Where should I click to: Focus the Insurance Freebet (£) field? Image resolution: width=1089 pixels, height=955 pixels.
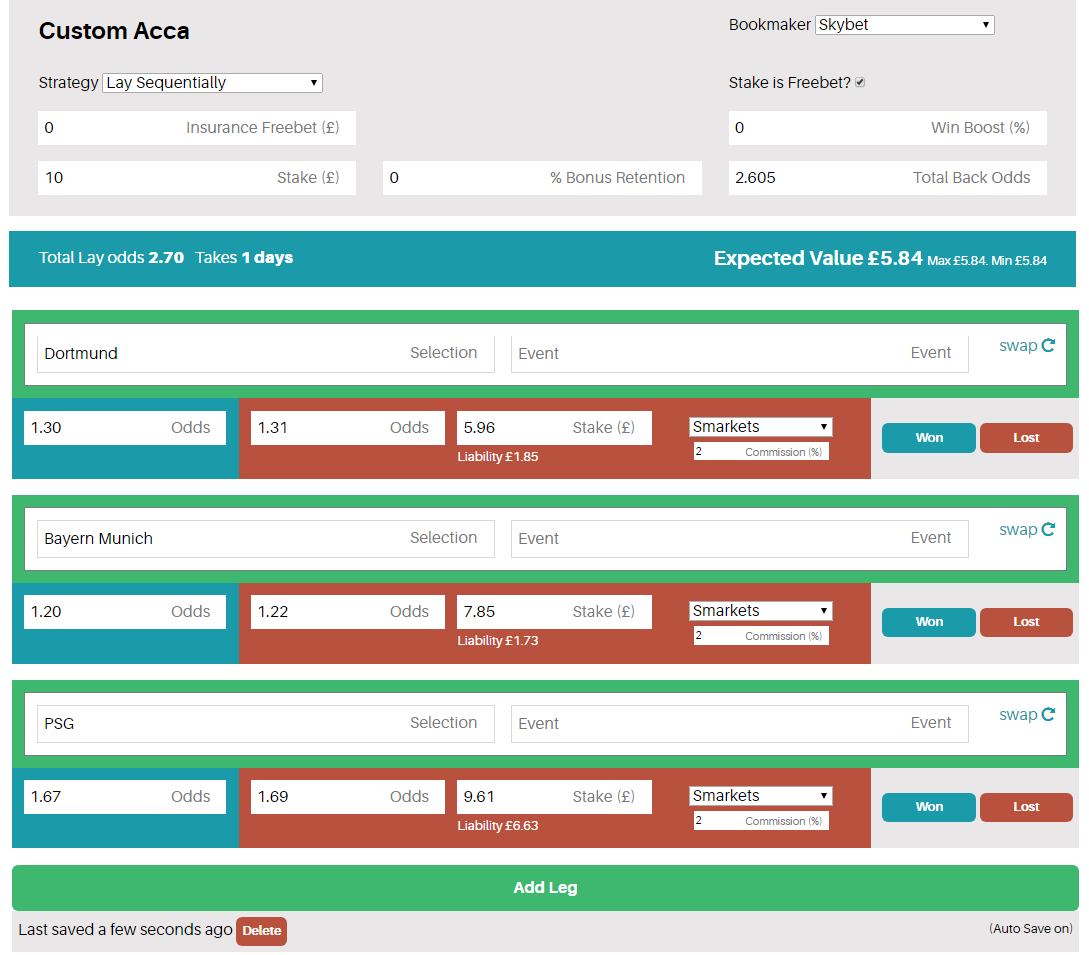pyautogui.click(x=197, y=128)
